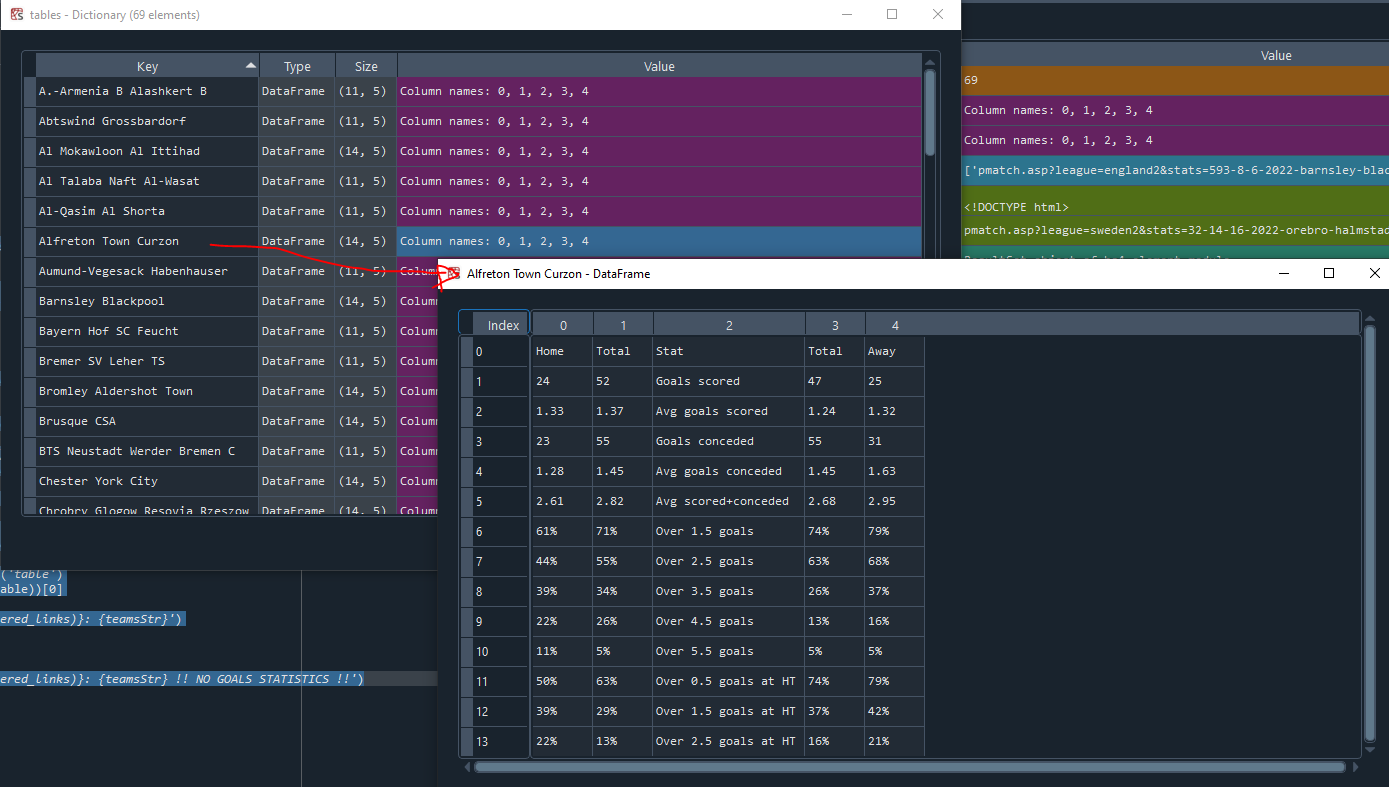The width and height of the screenshot is (1389, 787).
Task: Click the vertical scrollbar of the tables Dictionary window
Action: pos(930,110)
